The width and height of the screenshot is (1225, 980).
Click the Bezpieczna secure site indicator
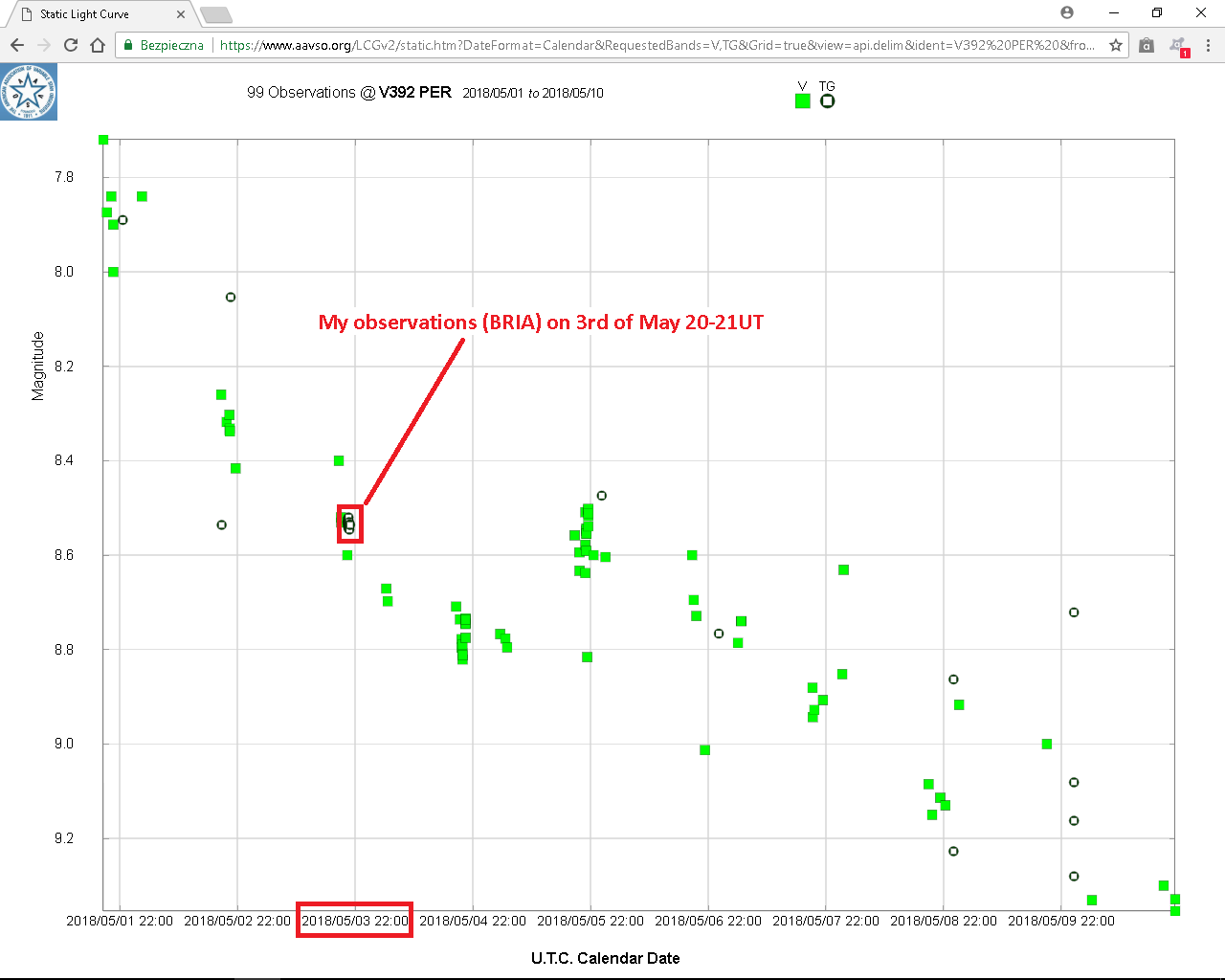pos(164,45)
